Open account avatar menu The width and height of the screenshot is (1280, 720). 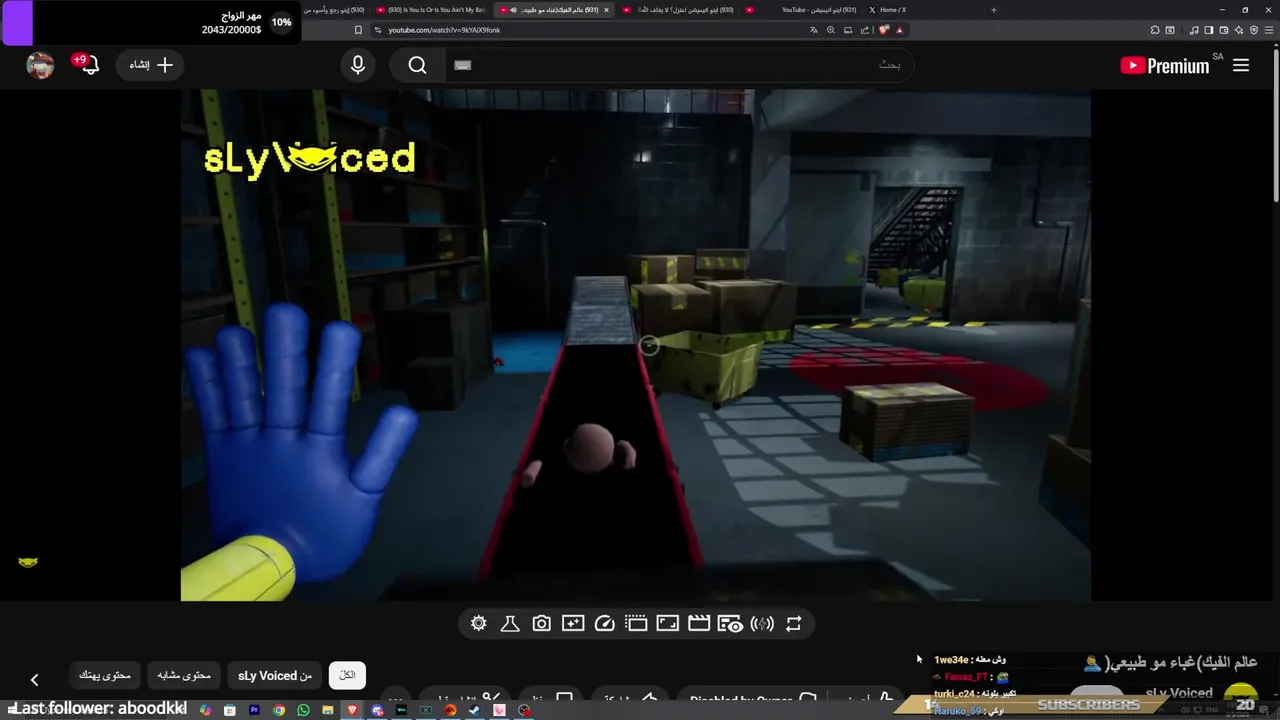pos(40,65)
